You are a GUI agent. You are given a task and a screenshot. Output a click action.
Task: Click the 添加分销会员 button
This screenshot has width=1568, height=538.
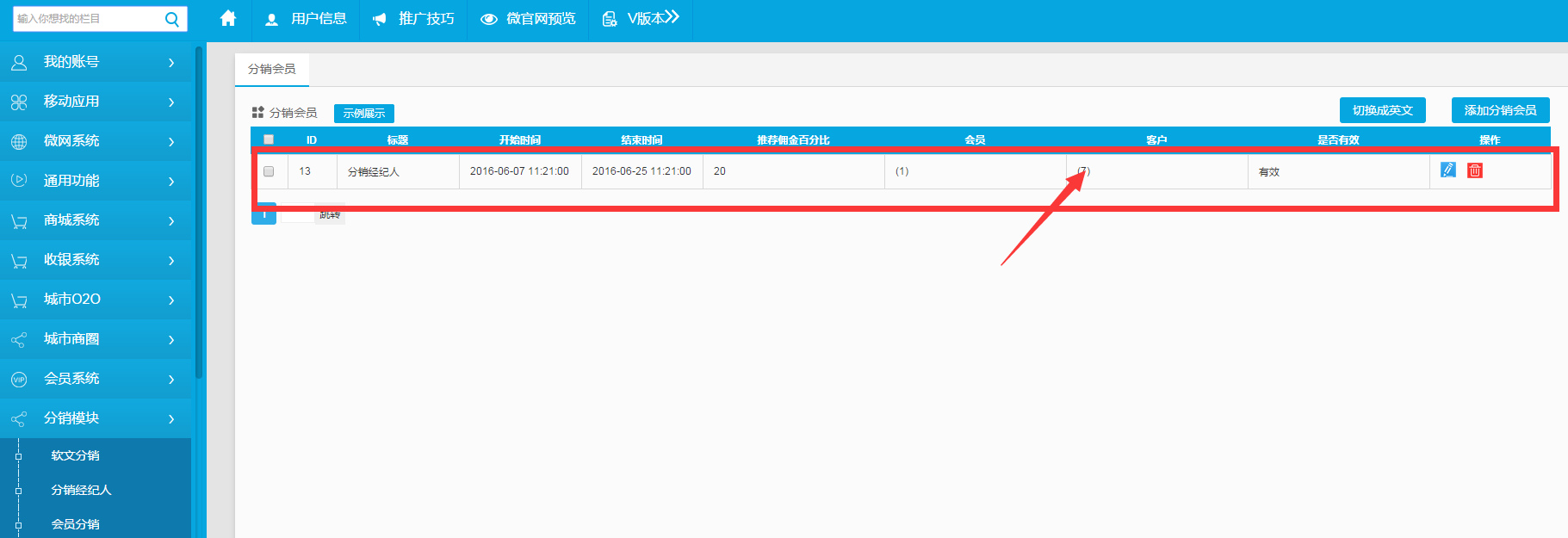[x=1500, y=110]
